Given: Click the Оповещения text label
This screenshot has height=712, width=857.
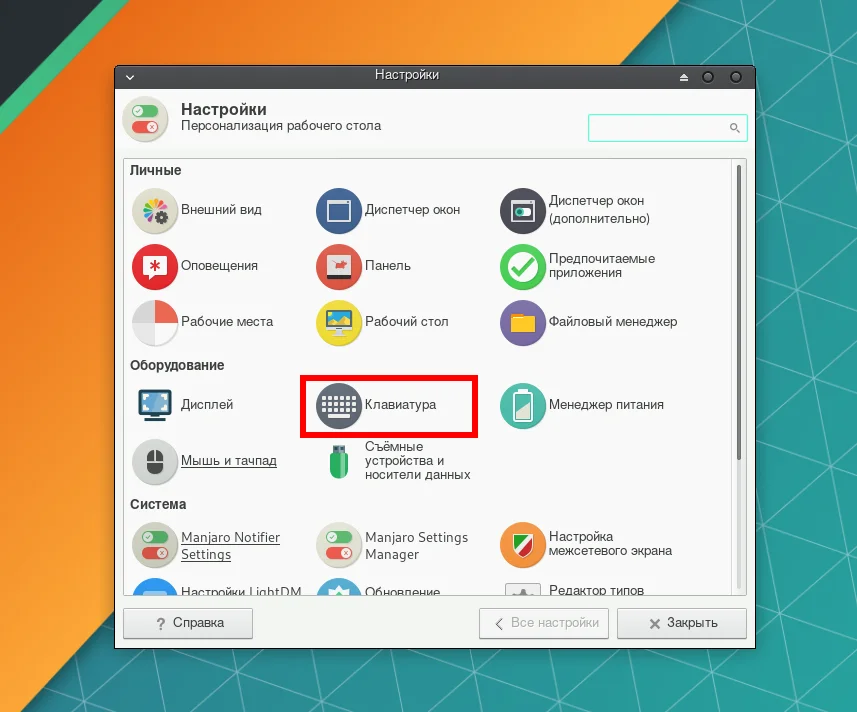Looking at the screenshot, I should point(219,266).
